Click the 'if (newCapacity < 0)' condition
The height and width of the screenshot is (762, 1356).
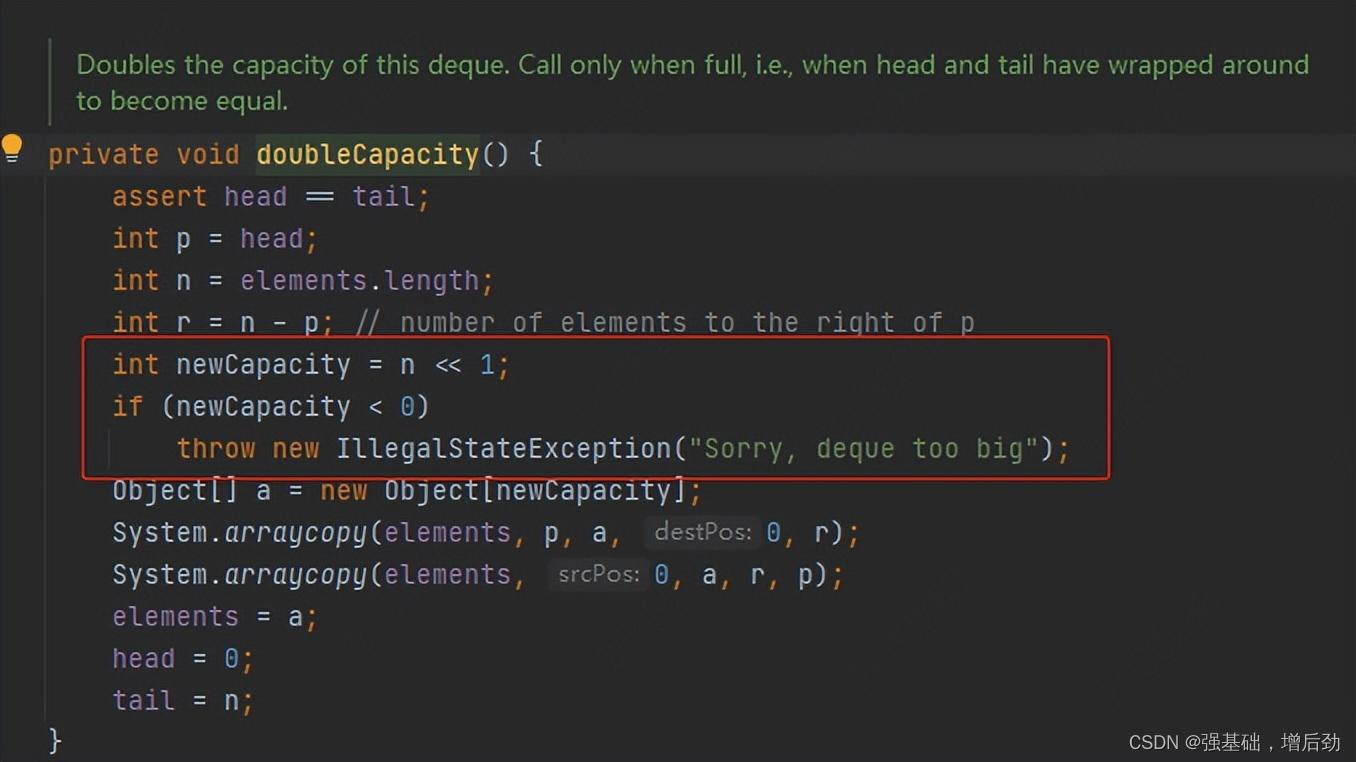271,407
